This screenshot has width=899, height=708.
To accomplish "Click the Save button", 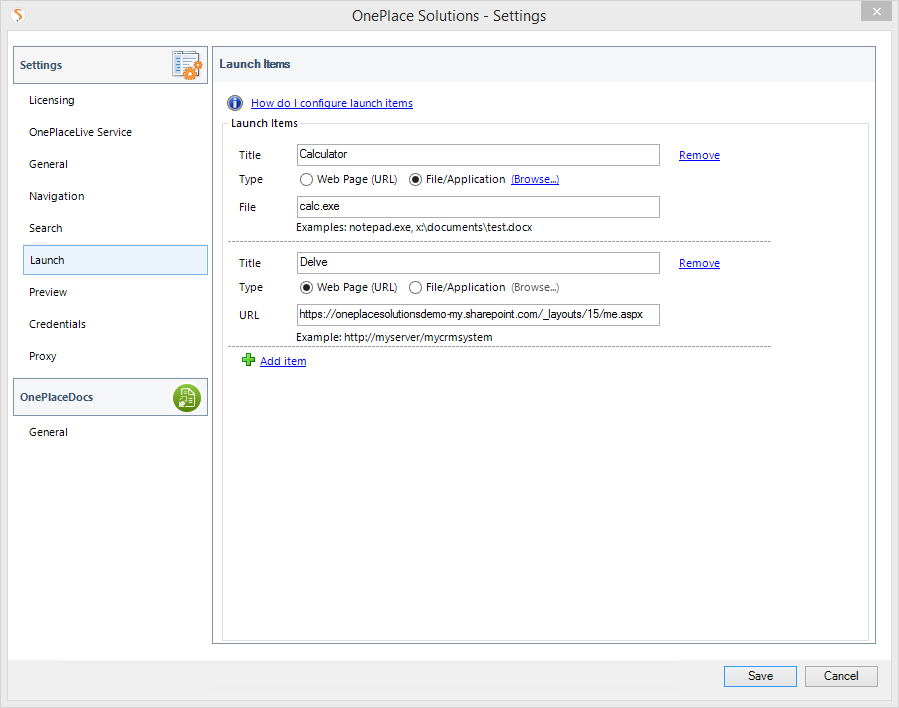I will click(760, 676).
